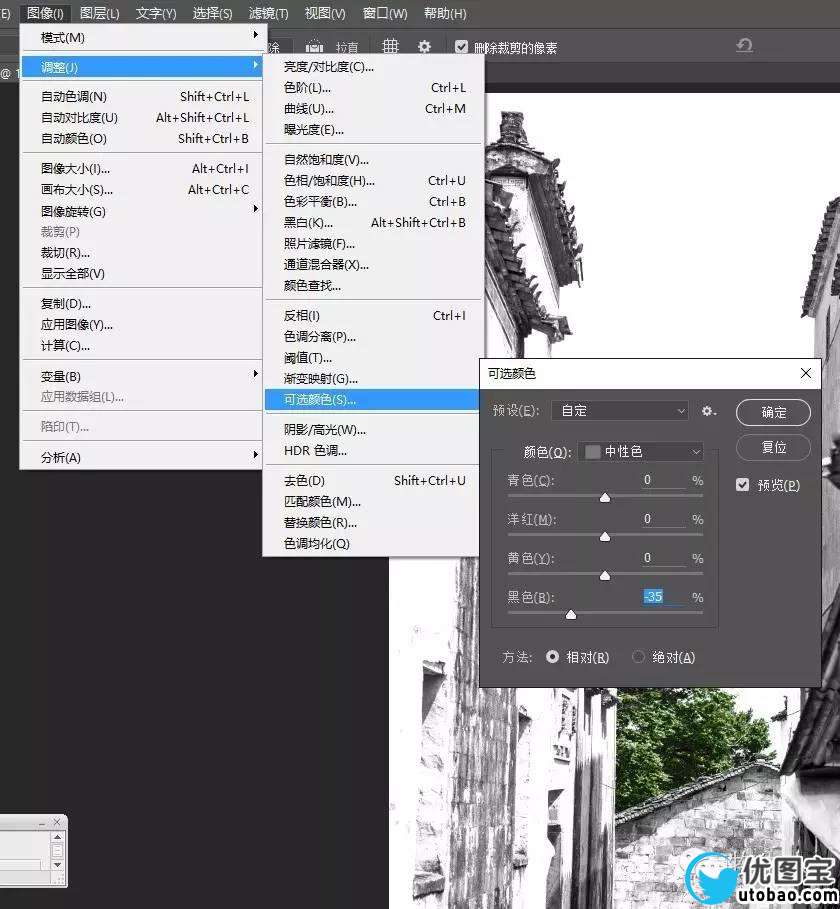Close the 可选颜色 dialog

(x=806, y=373)
